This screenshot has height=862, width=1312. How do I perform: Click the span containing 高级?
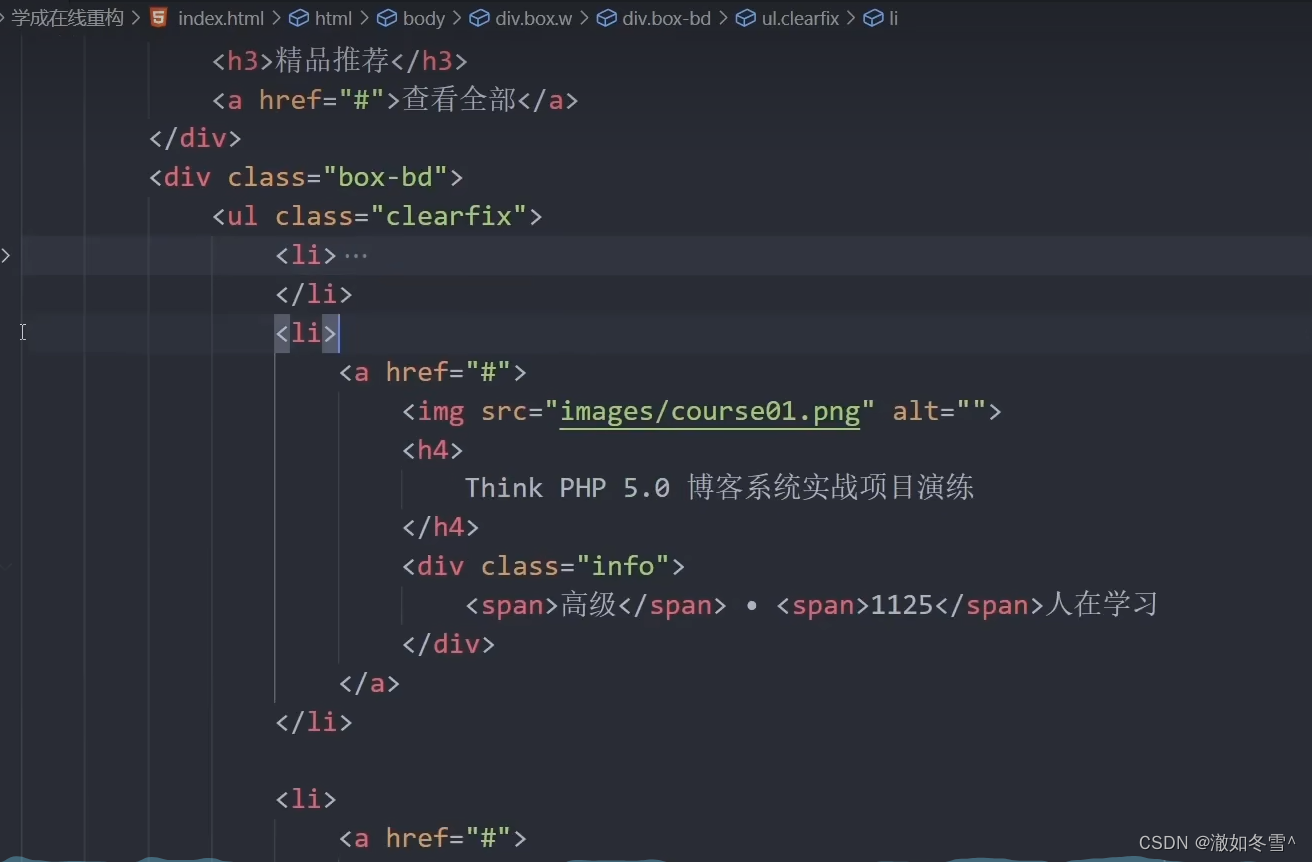coord(596,605)
